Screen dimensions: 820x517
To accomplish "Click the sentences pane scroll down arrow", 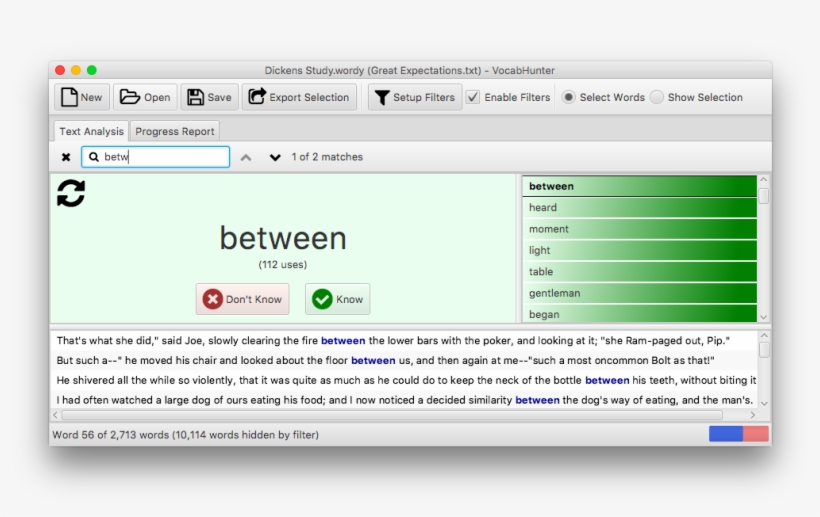I will point(764,403).
